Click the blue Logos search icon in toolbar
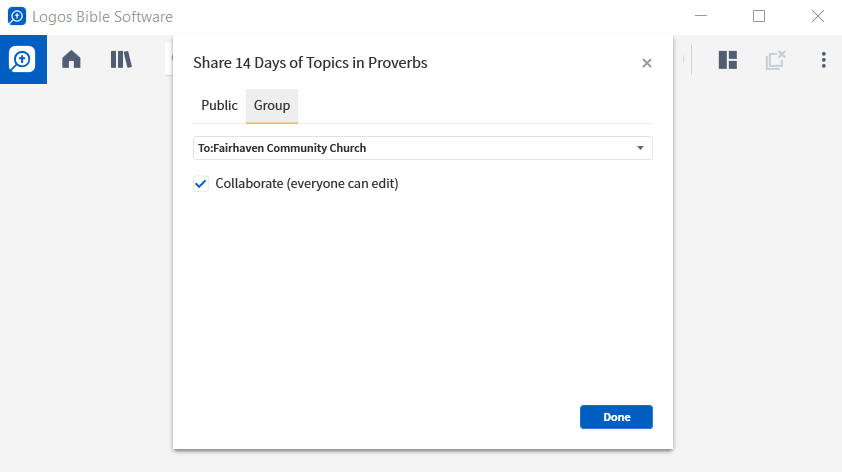Image resolution: width=842 pixels, height=472 pixels. pos(23,60)
